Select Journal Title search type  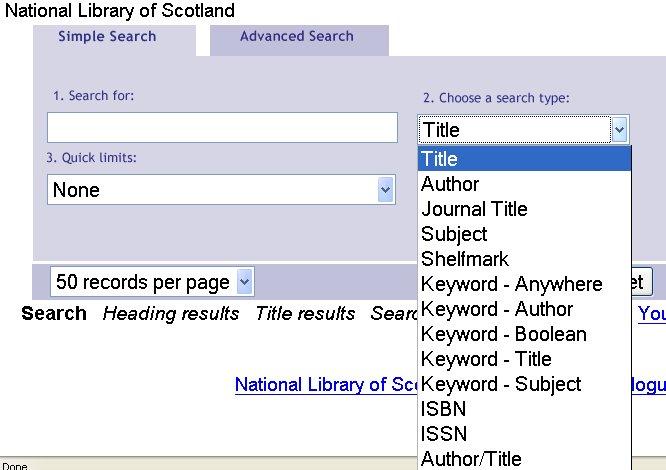pyautogui.click(x=524, y=209)
